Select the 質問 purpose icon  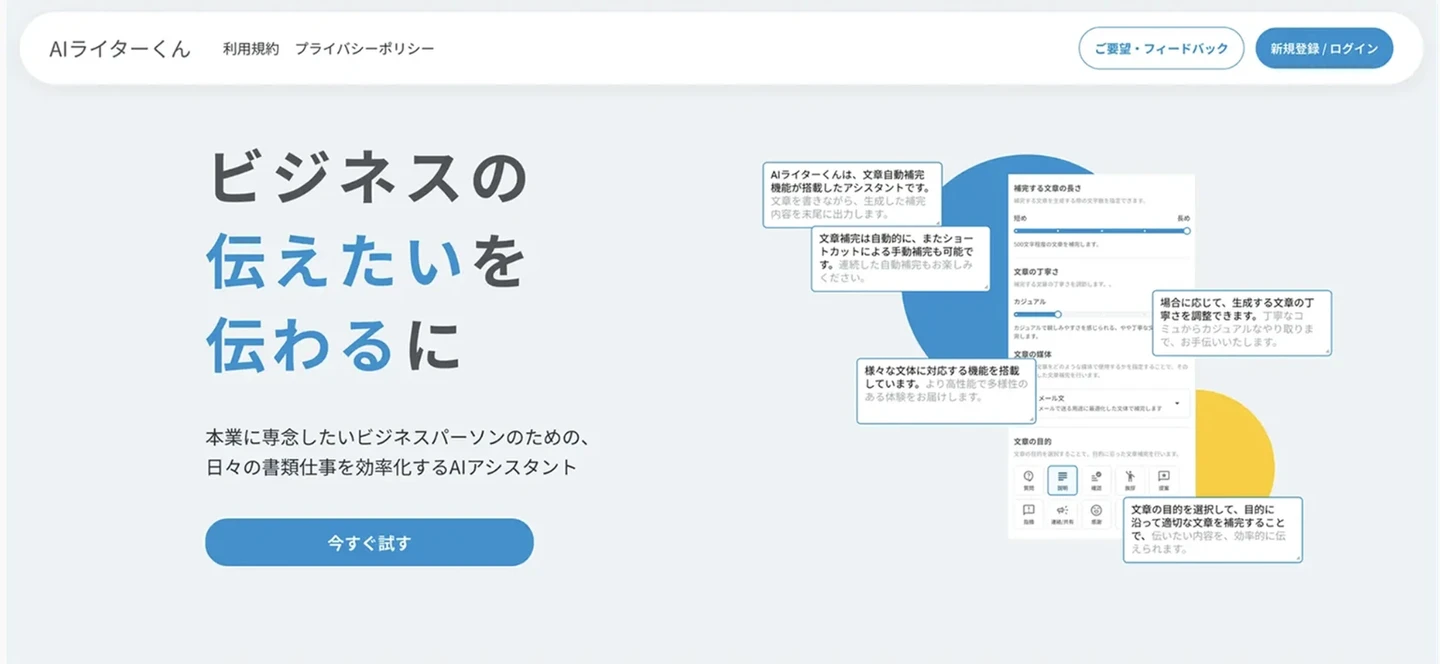click(1029, 480)
